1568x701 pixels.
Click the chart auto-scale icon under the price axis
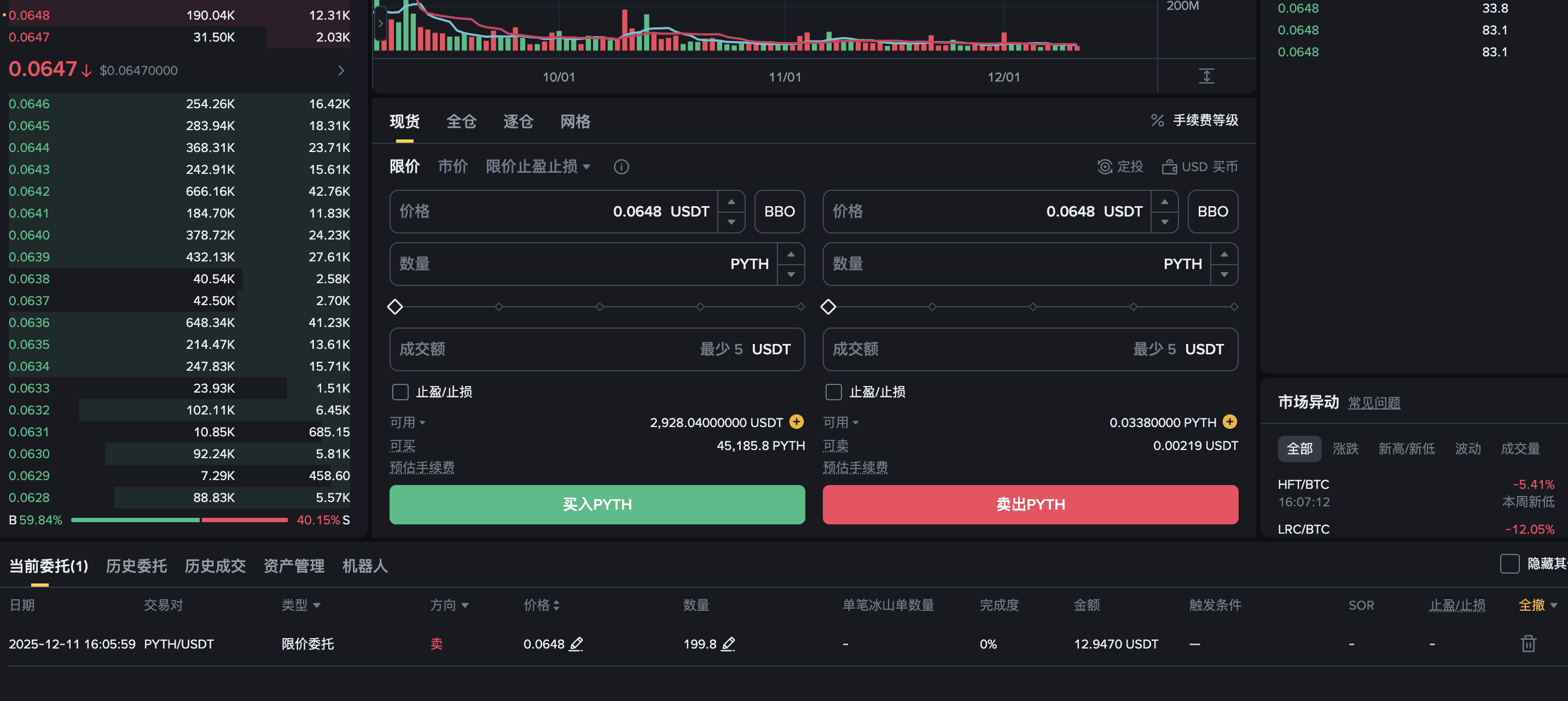1206,76
